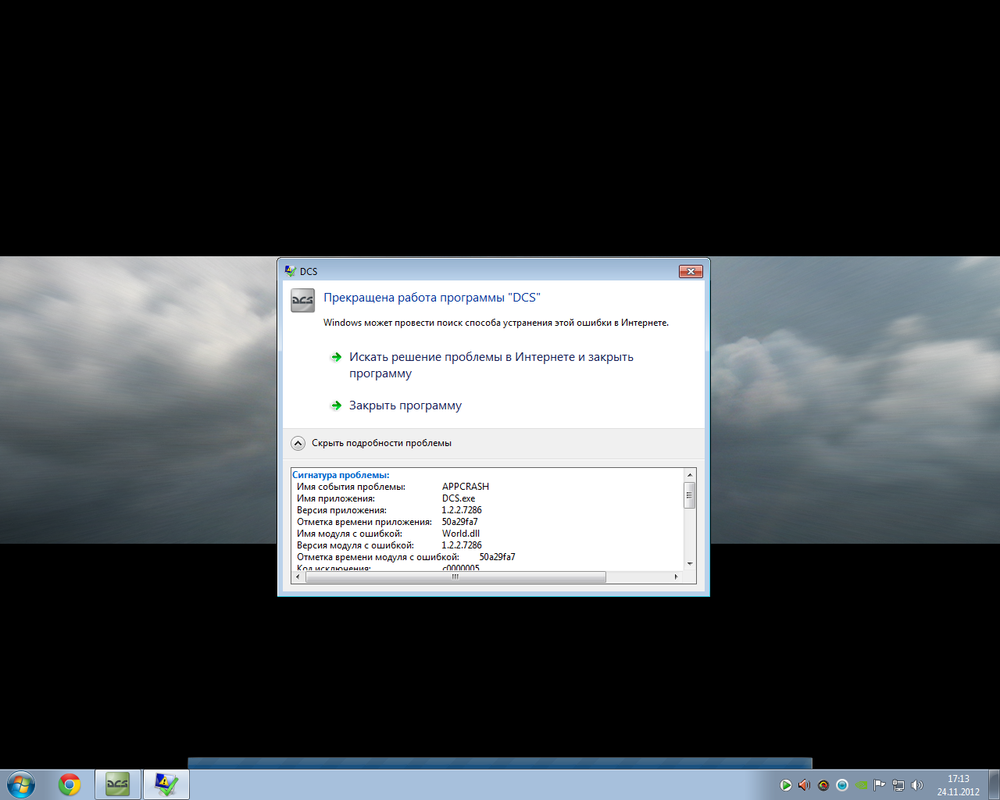Open NVIDIA settings from the system tray

(861, 785)
